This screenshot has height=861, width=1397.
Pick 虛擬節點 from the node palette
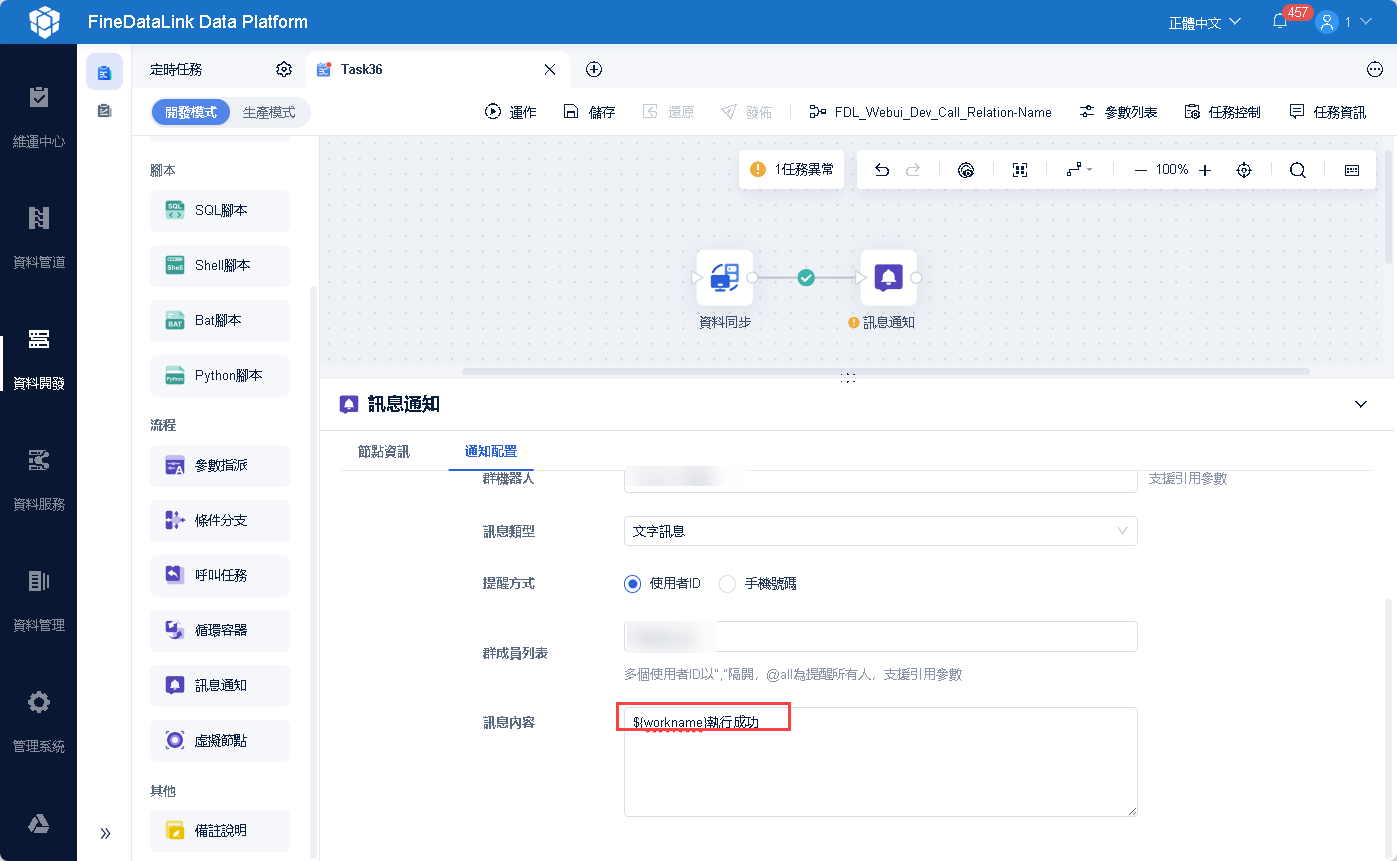tap(220, 741)
